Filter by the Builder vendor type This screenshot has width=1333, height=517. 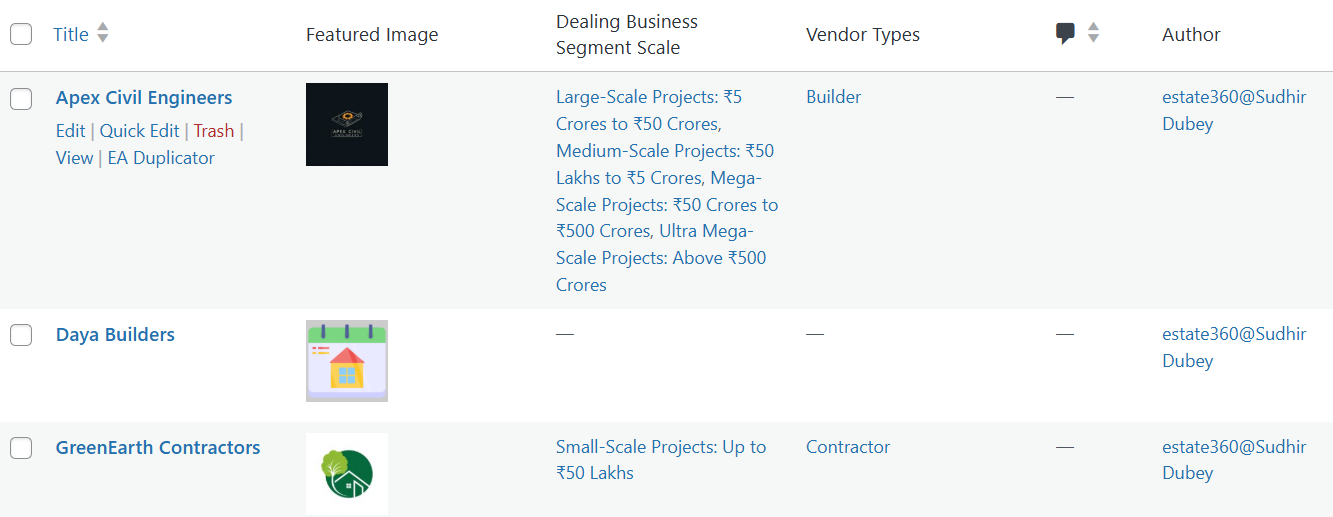[x=834, y=97]
